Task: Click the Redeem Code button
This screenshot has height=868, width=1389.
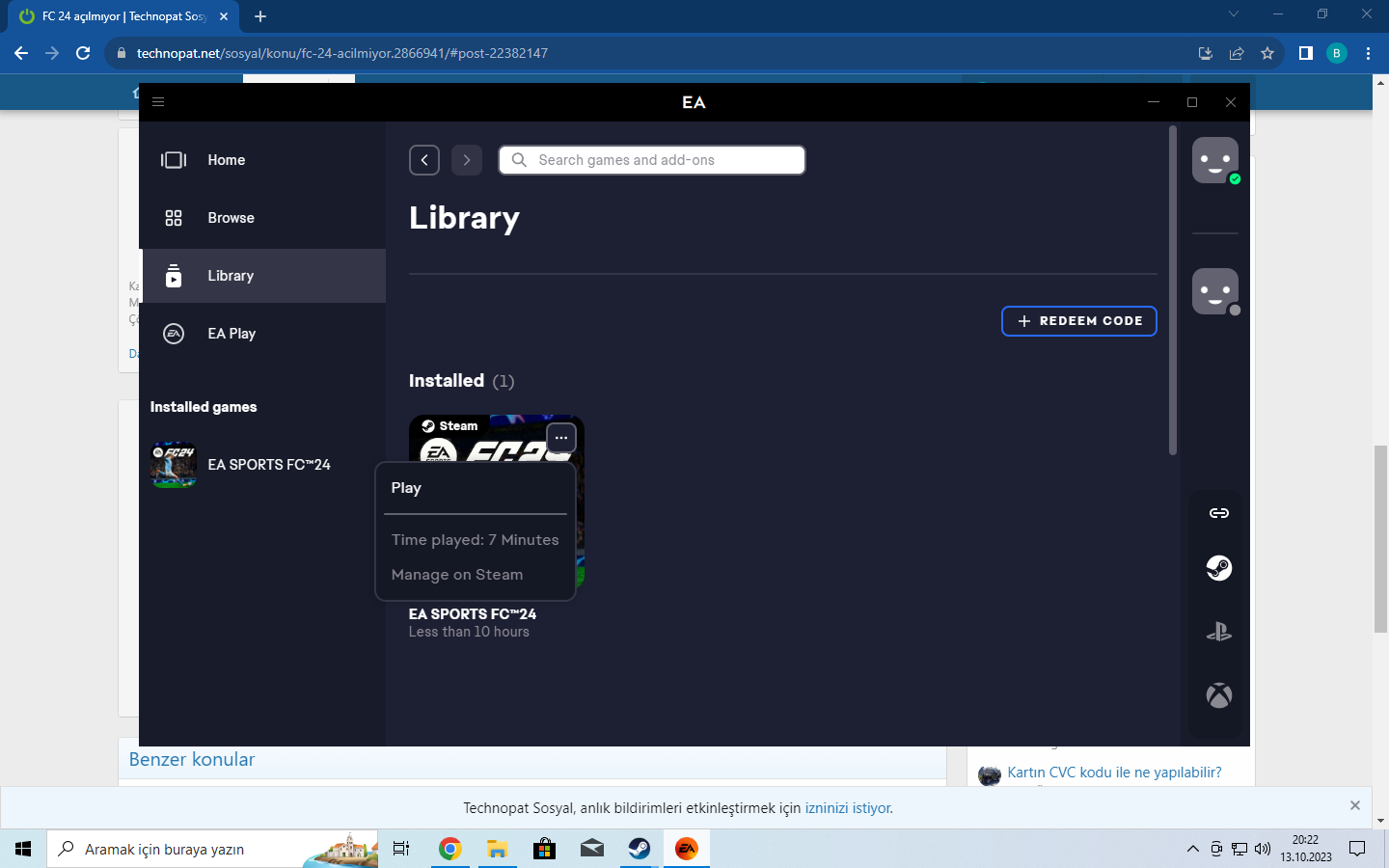Action: click(x=1079, y=321)
